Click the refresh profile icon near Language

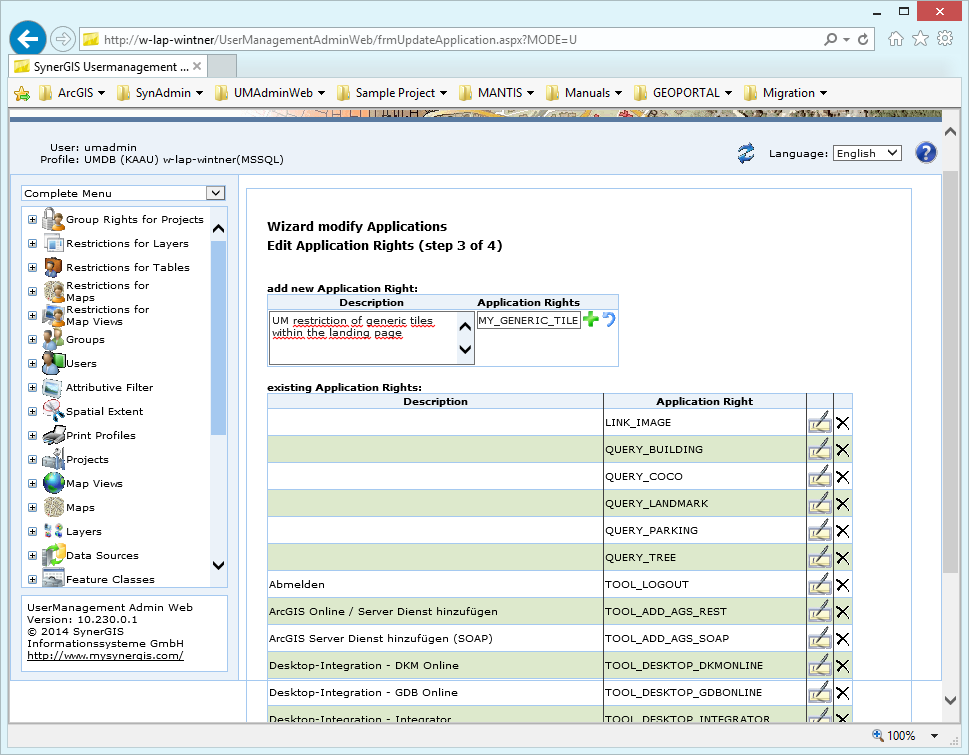point(744,153)
